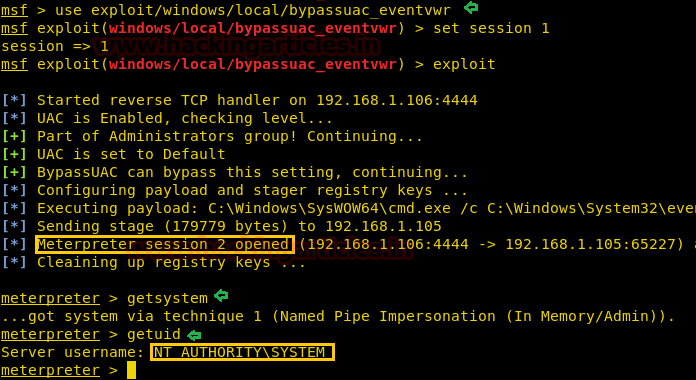
Task: Select '...got system via technique 1' output line
Action: (x=338, y=317)
